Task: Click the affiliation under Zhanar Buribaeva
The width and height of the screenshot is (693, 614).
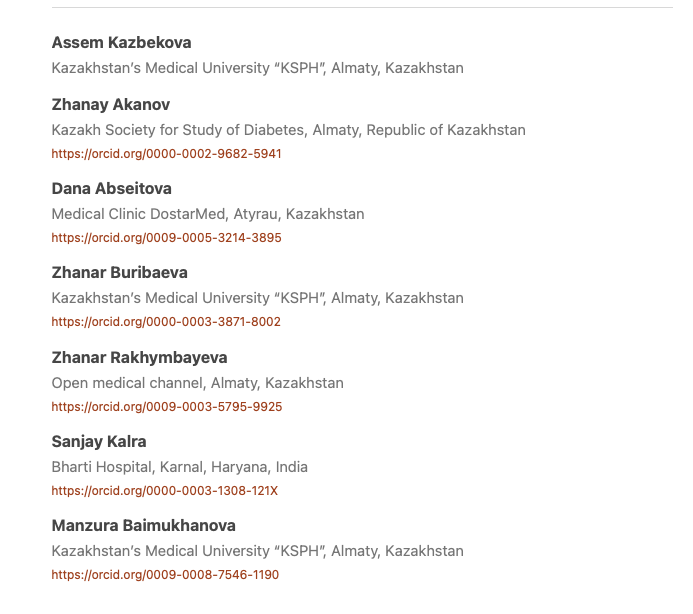Action: (257, 298)
